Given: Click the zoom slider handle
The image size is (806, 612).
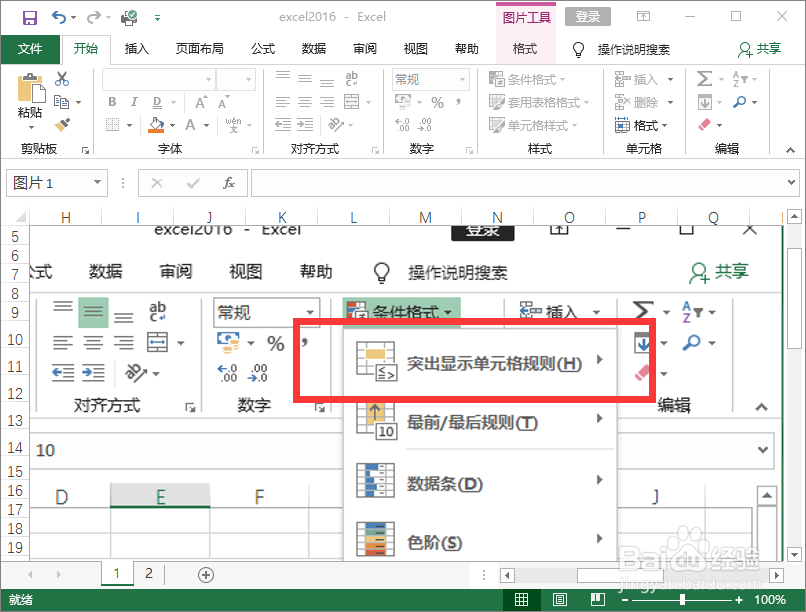Looking at the screenshot, I should click(x=682, y=600).
